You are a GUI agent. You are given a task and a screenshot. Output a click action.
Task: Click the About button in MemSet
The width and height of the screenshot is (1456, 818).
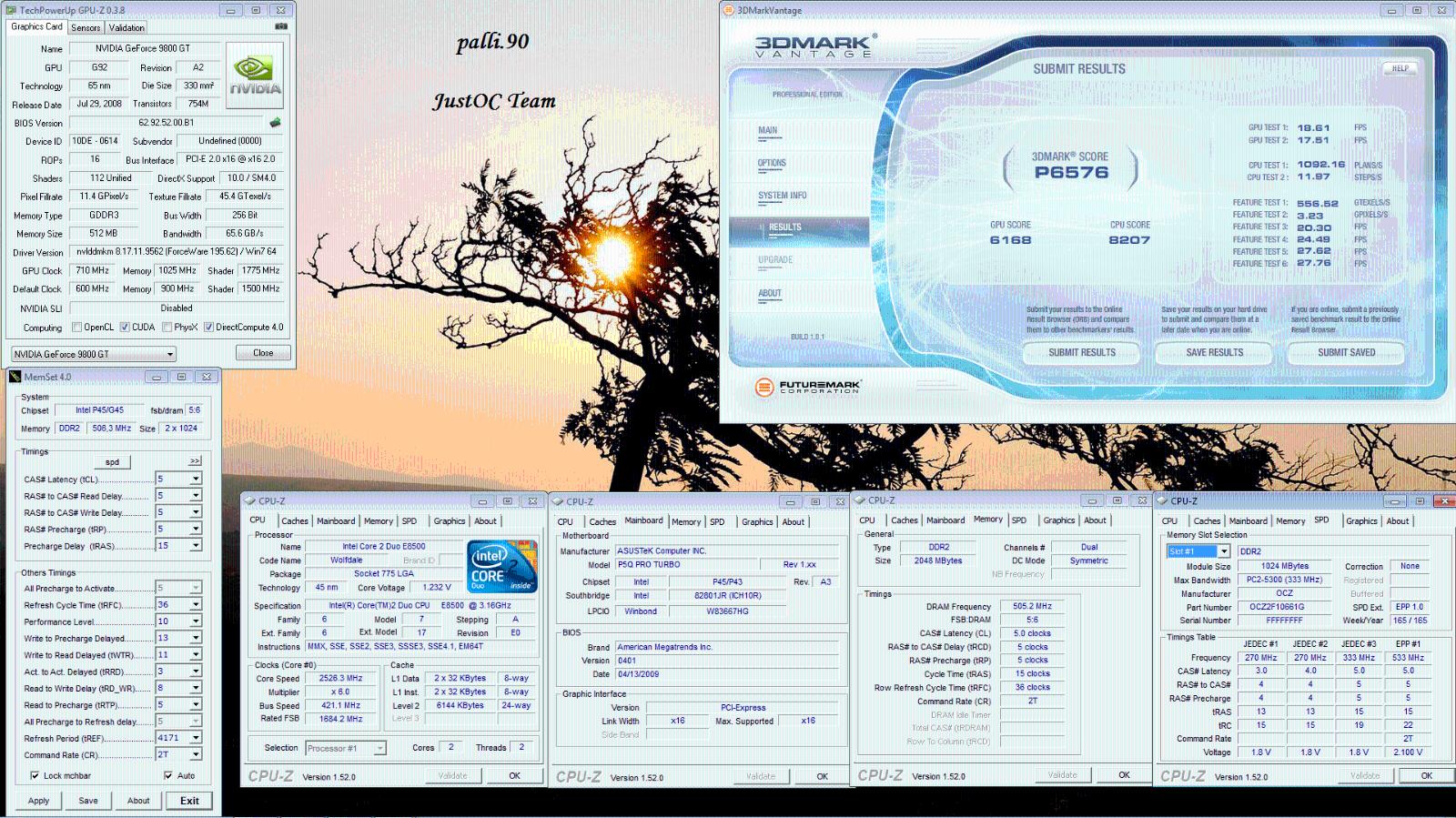coord(138,801)
